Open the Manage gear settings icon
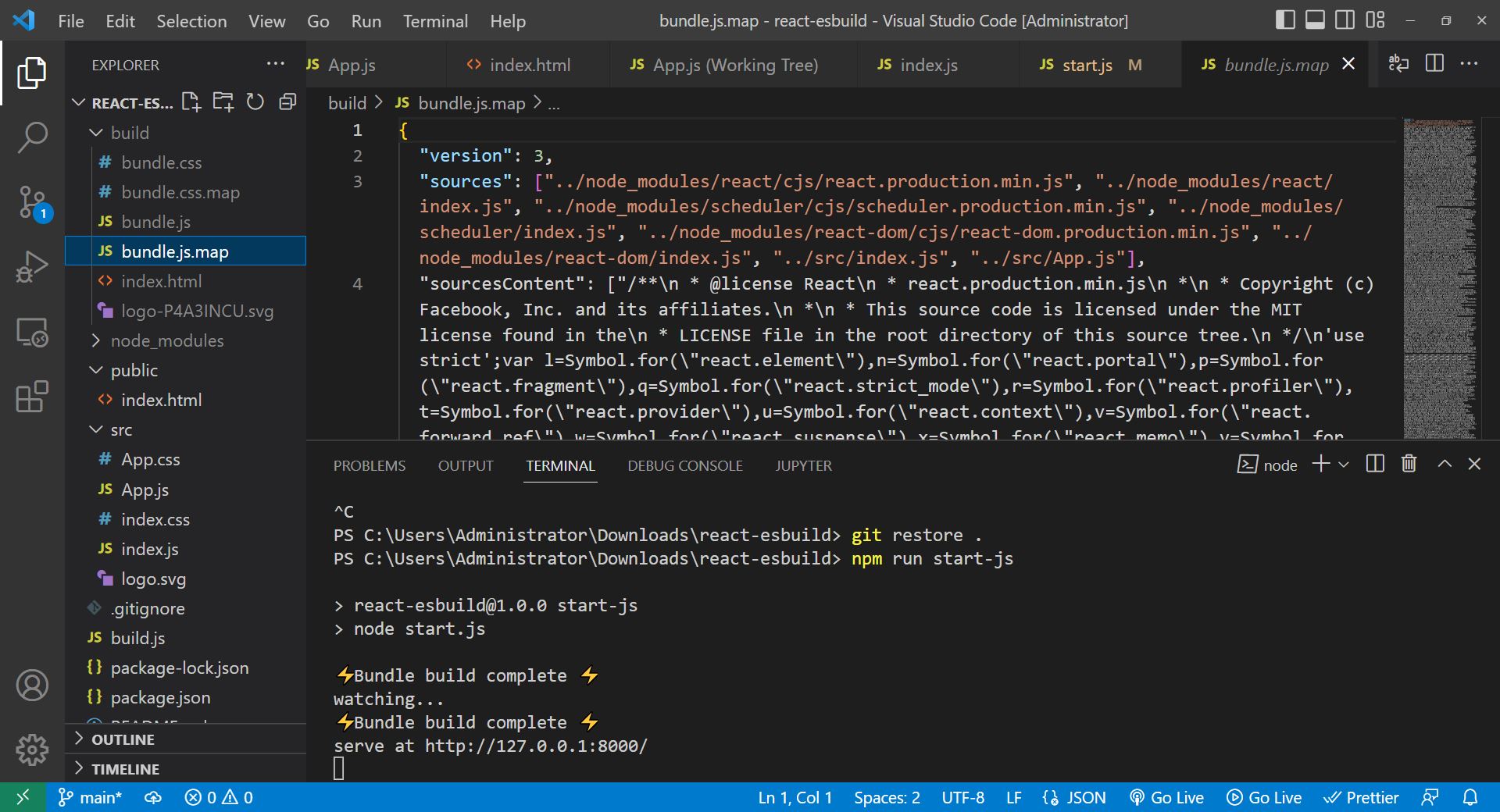The height and width of the screenshot is (812, 1500). click(x=32, y=750)
